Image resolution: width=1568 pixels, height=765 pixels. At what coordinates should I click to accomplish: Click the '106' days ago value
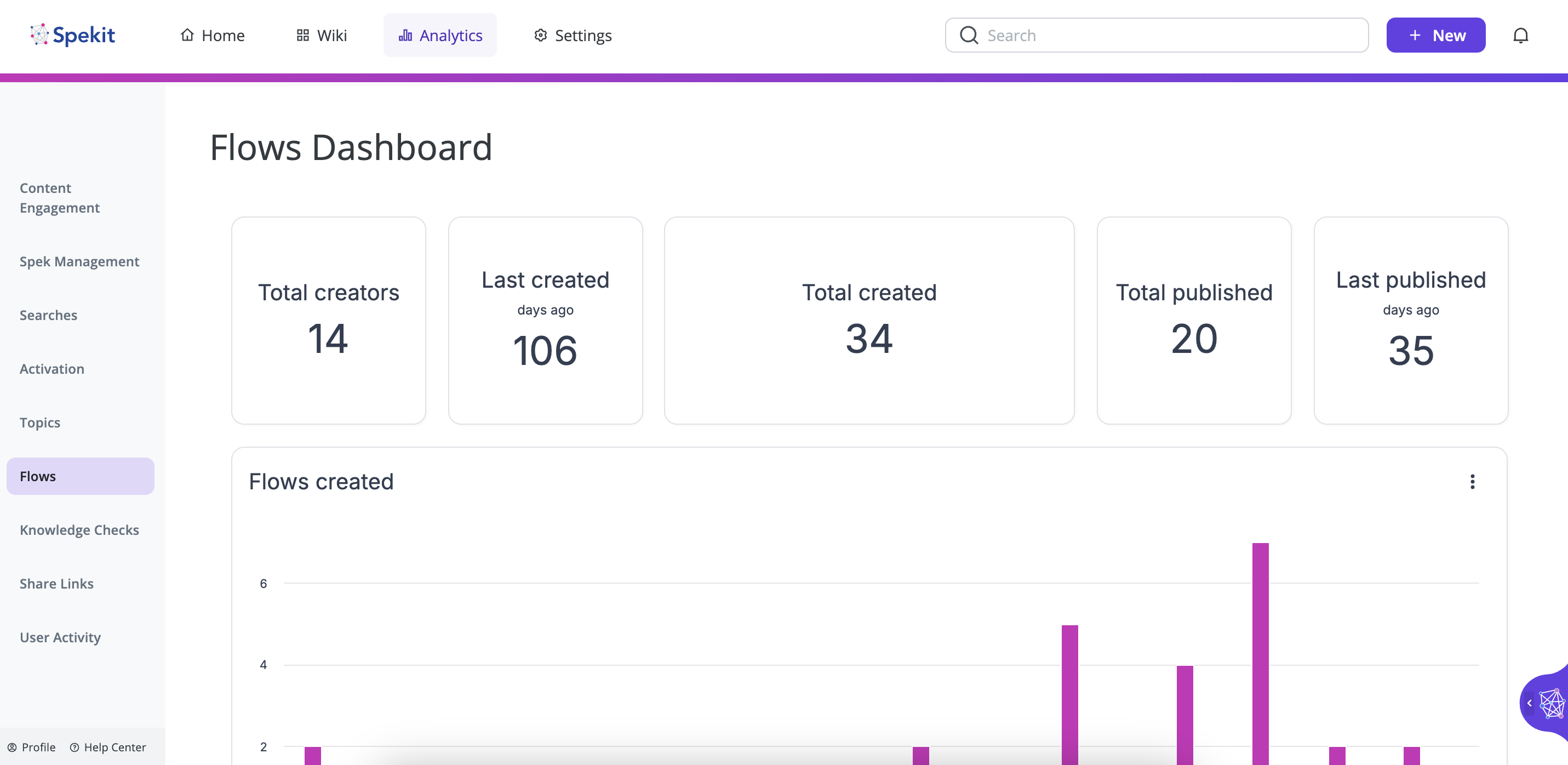pos(545,351)
